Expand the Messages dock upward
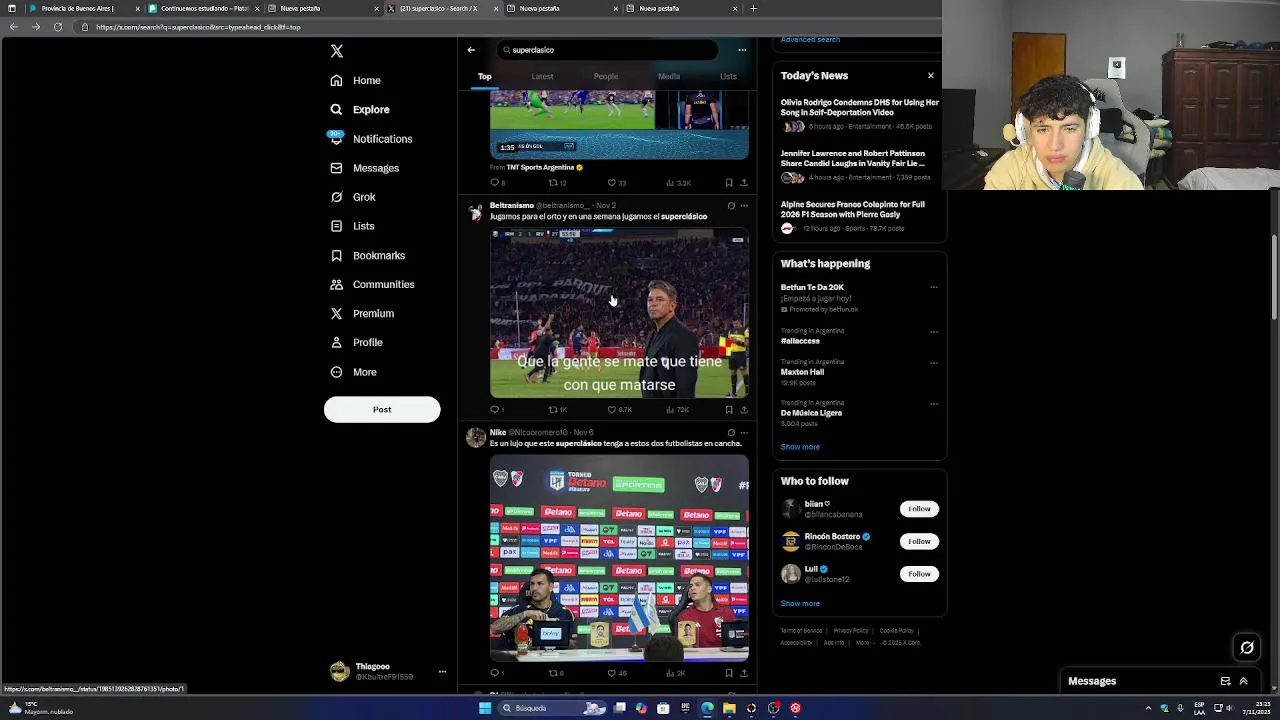 coord(1244,681)
